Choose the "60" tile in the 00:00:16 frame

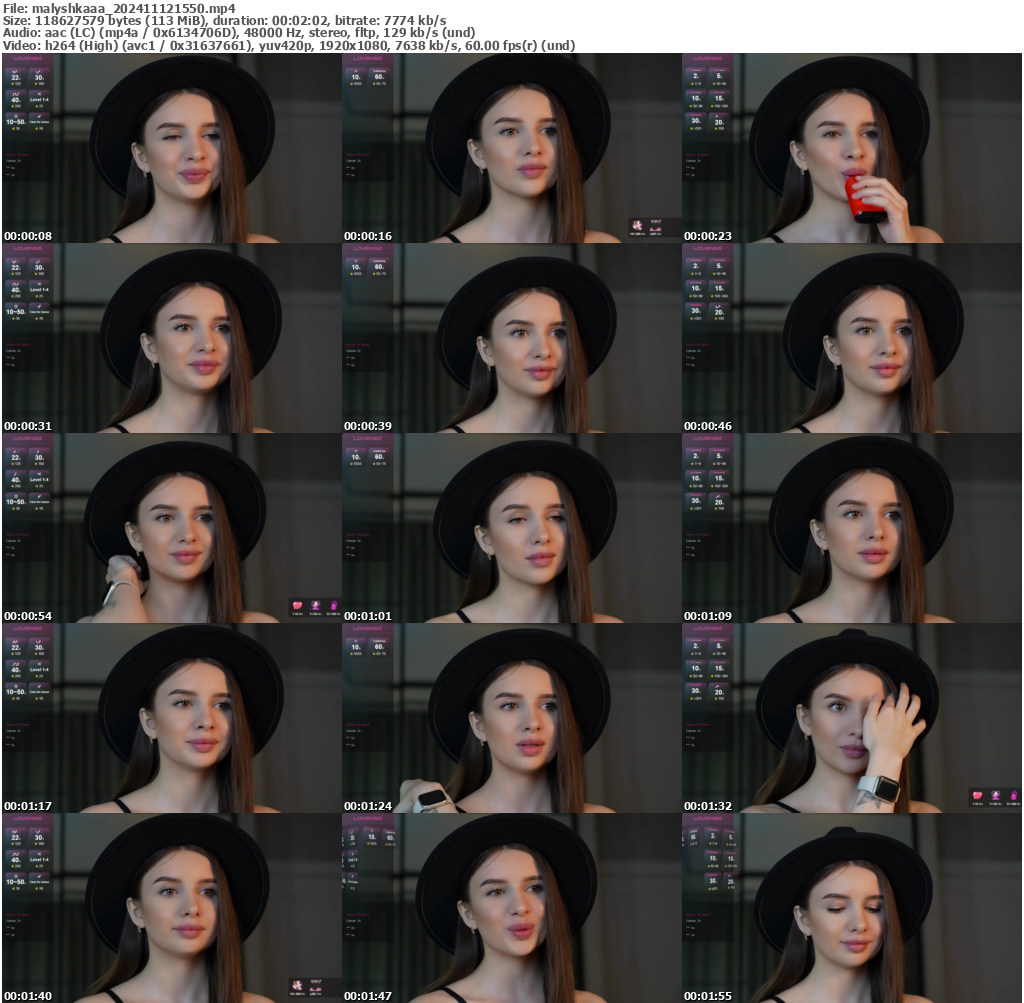click(x=379, y=77)
